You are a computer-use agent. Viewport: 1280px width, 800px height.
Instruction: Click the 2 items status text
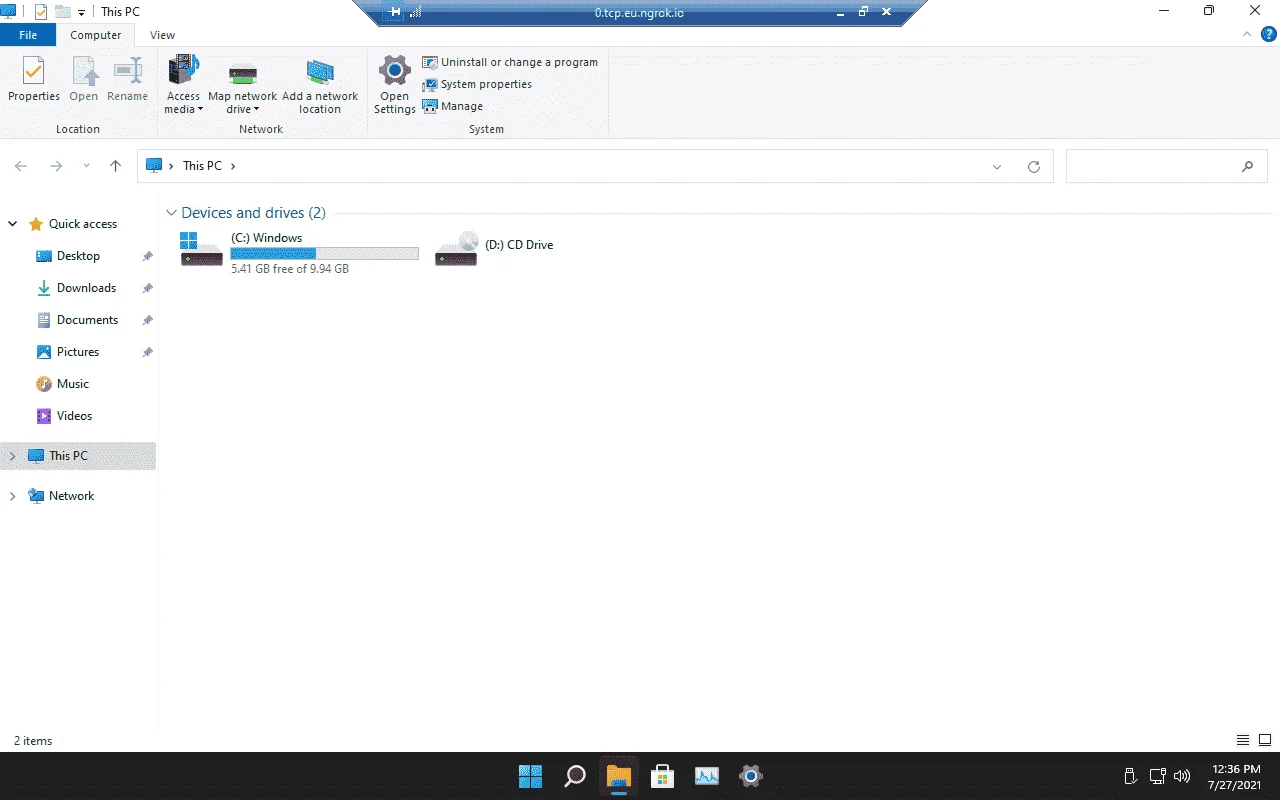33,741
